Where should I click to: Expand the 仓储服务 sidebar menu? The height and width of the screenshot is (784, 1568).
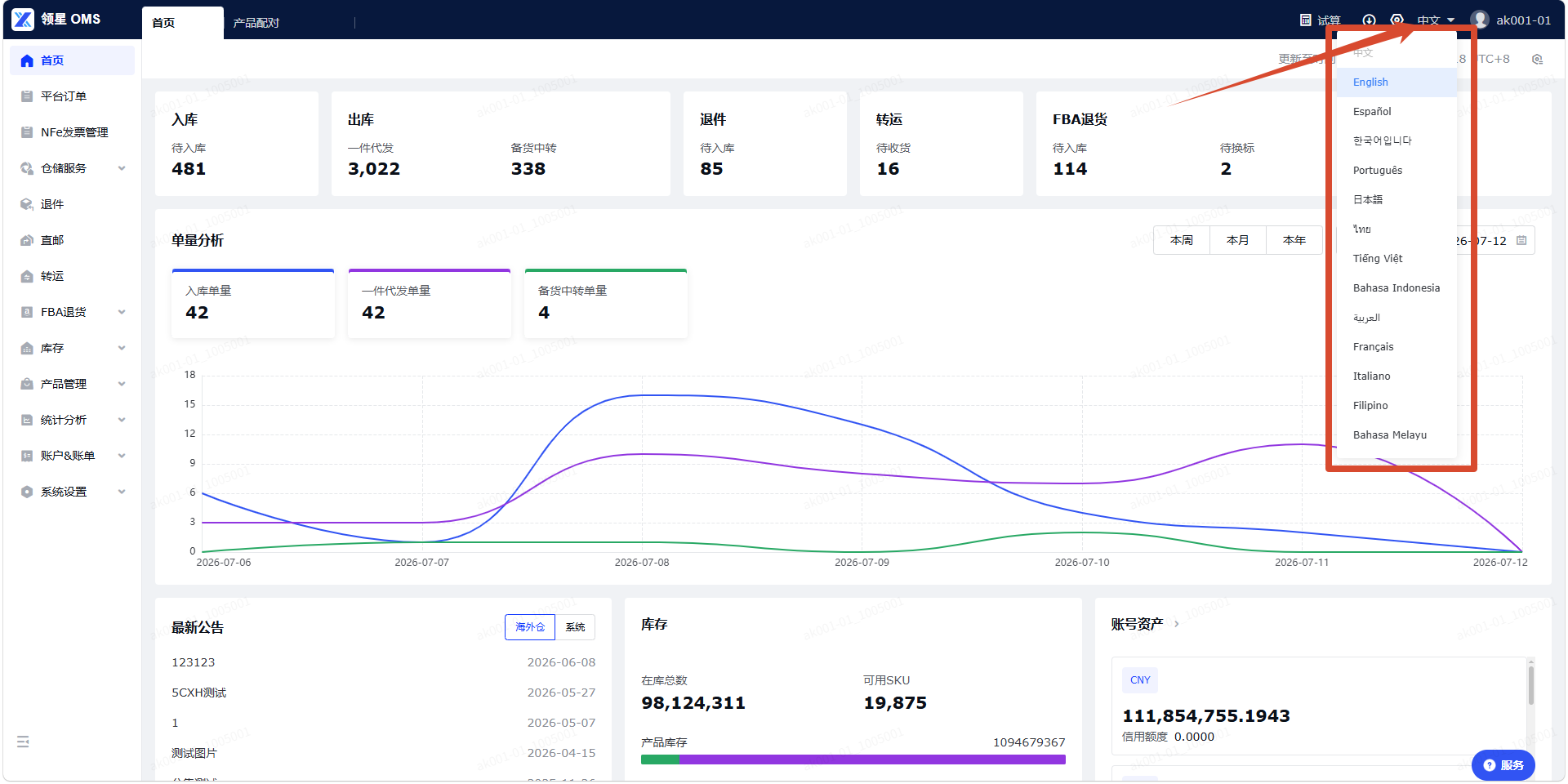coord(73,168)
